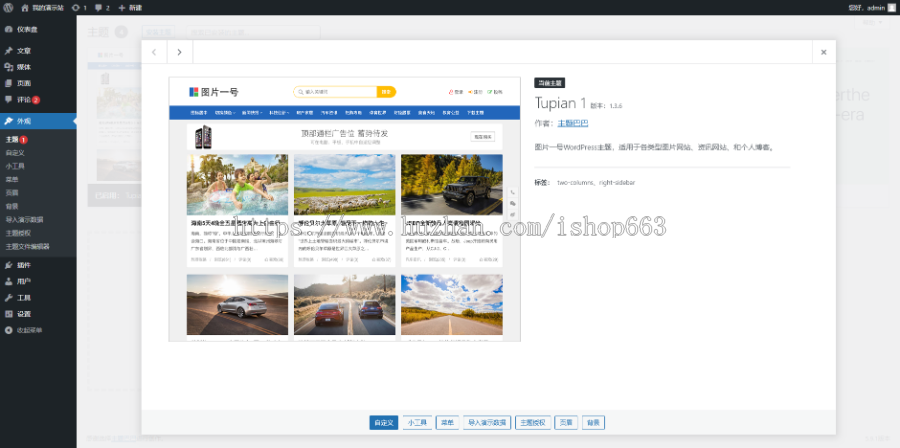The height and width of the screenshot is (448, 900).
Task: Open the WordPress logo menu
Action: coord(9,7)
